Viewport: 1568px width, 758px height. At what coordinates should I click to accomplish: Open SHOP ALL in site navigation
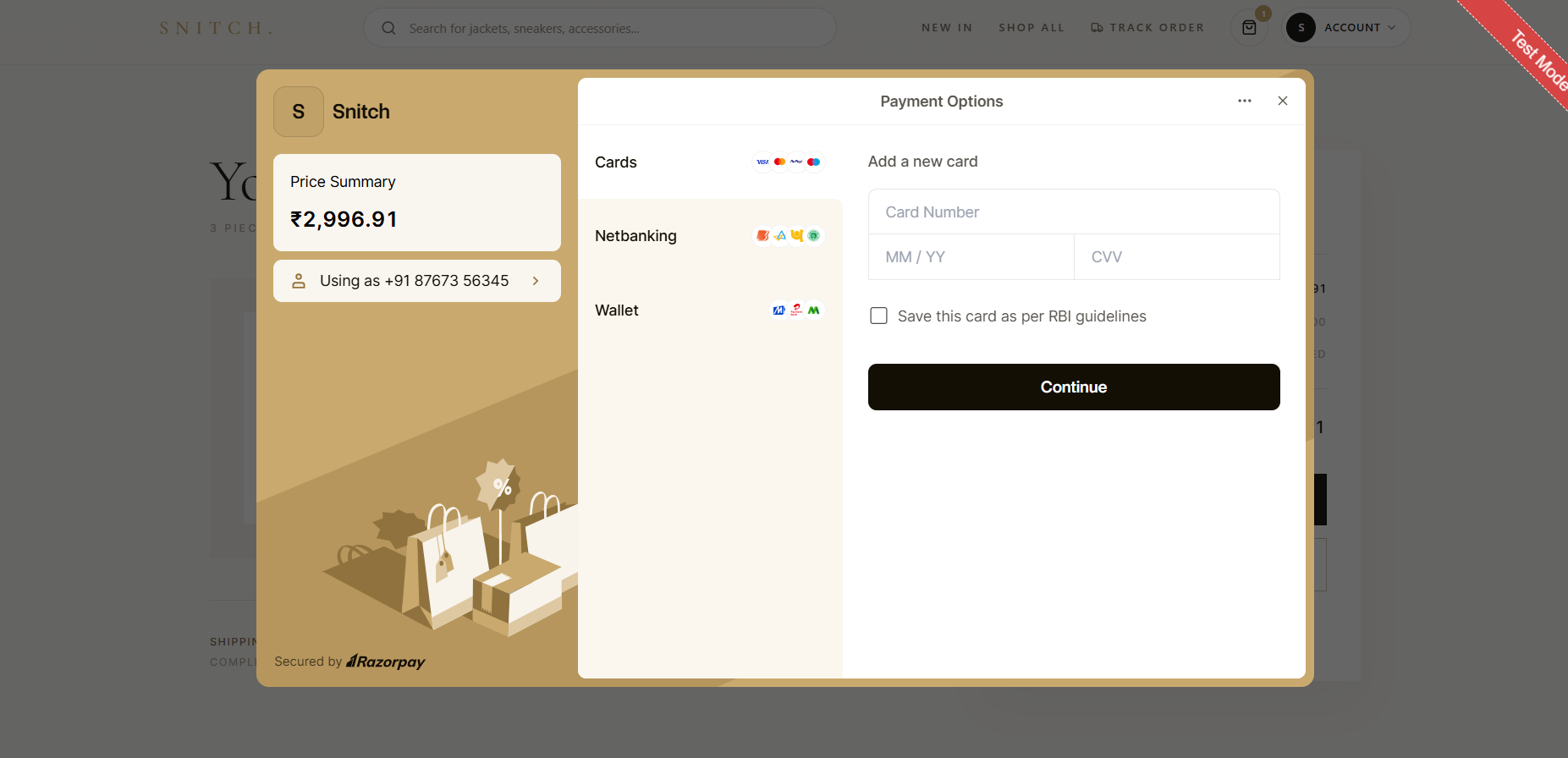point(1032,28)
